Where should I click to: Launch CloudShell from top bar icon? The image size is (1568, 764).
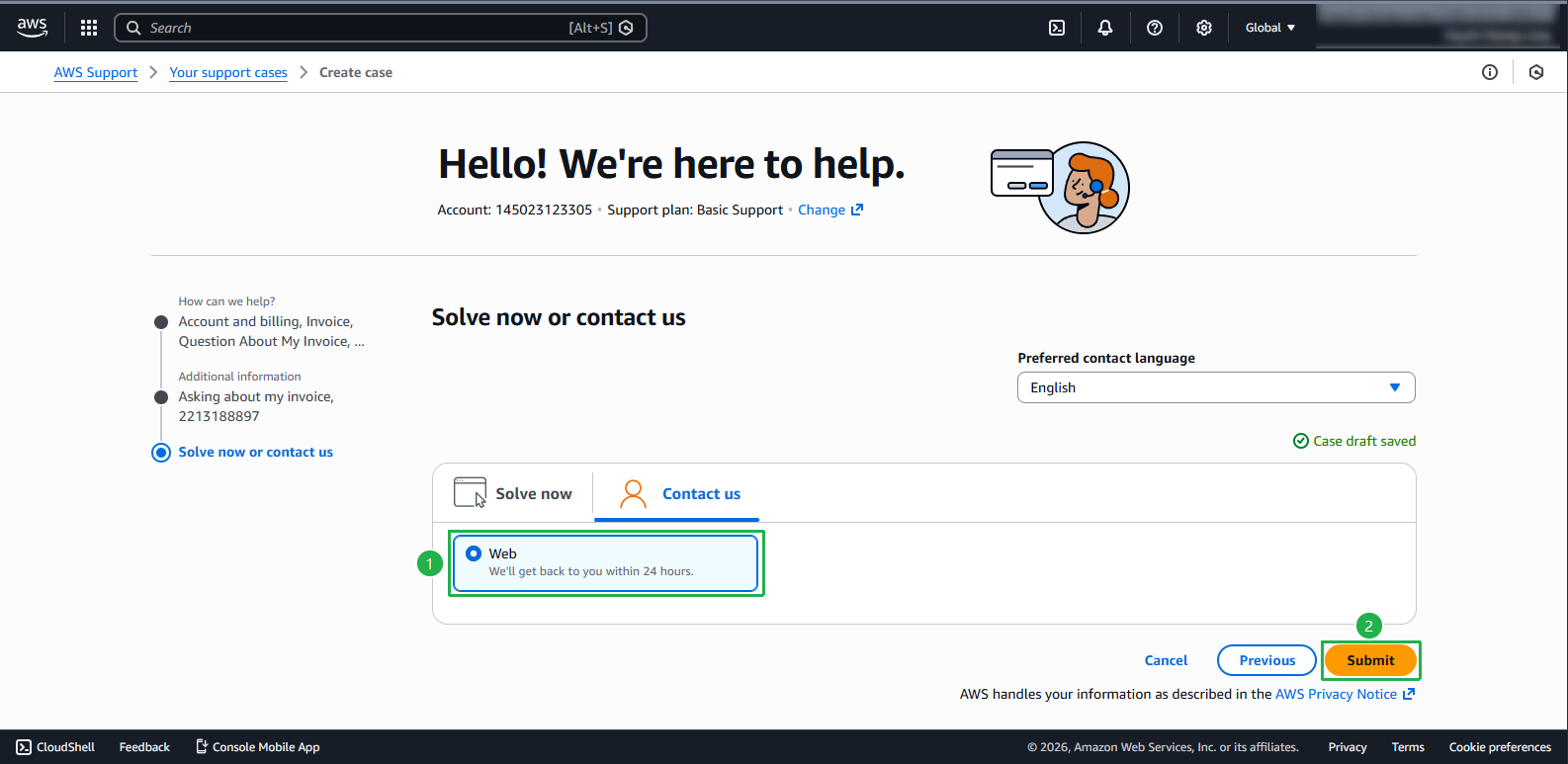1057,28
